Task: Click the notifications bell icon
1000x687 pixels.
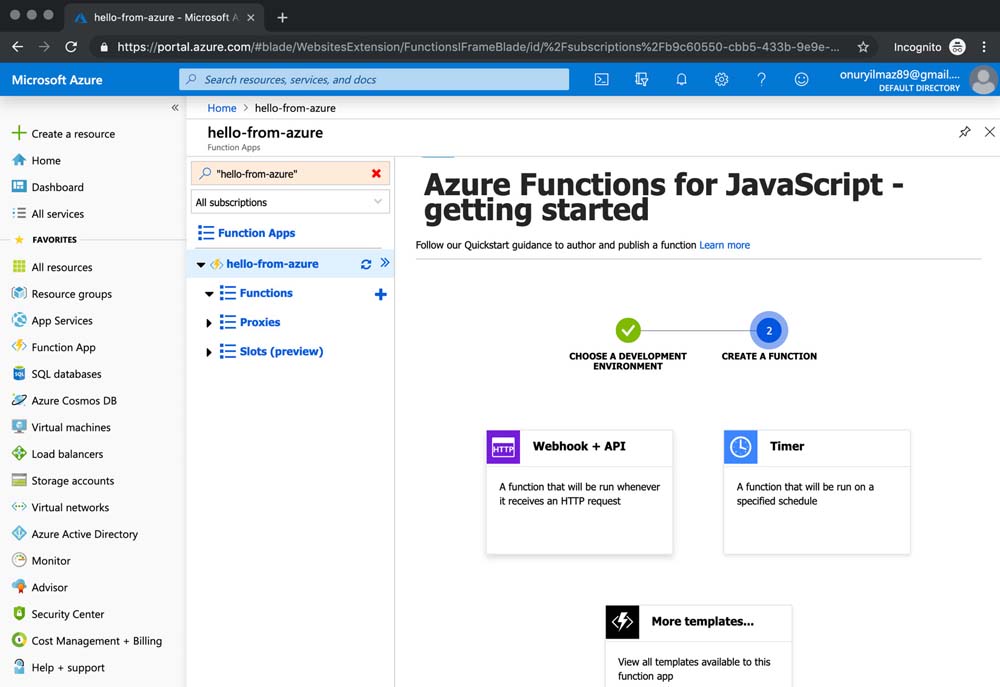Action: (x=681, y=80)
